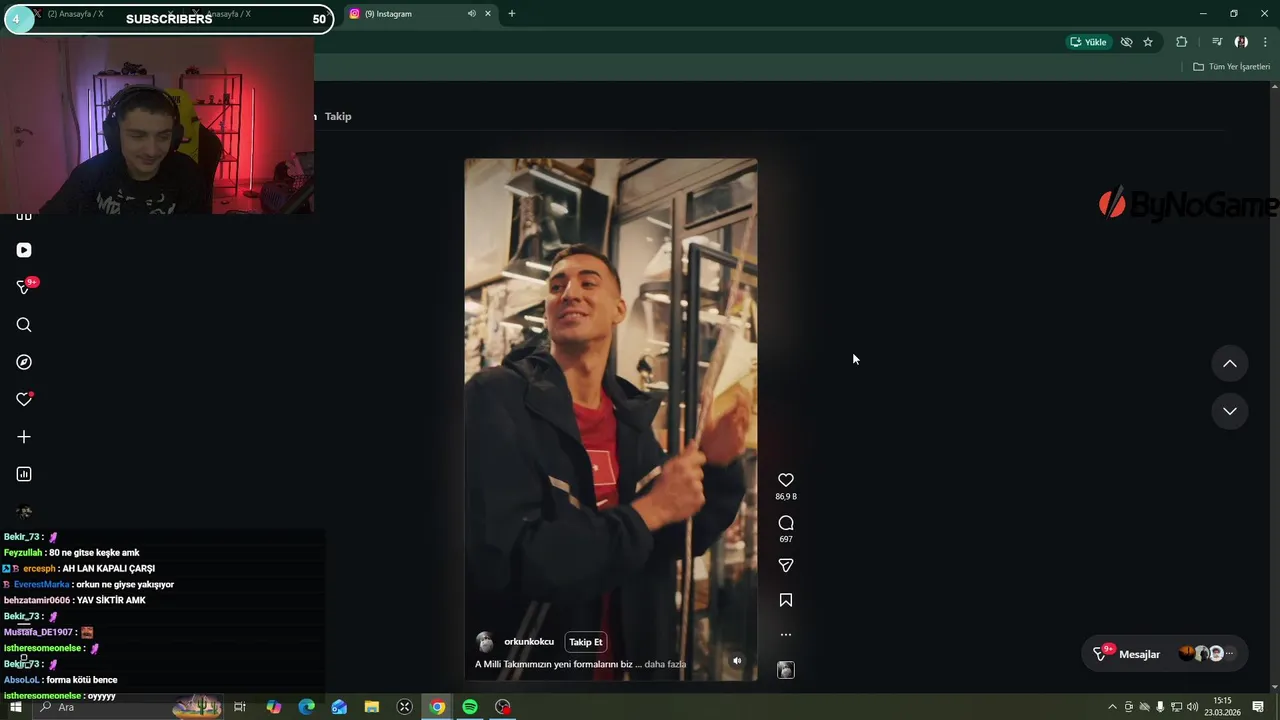The width and height of the screenshot is (1280, 720).
Task: Open the clock showing 15:15
Action: (x=1222, y=707)
